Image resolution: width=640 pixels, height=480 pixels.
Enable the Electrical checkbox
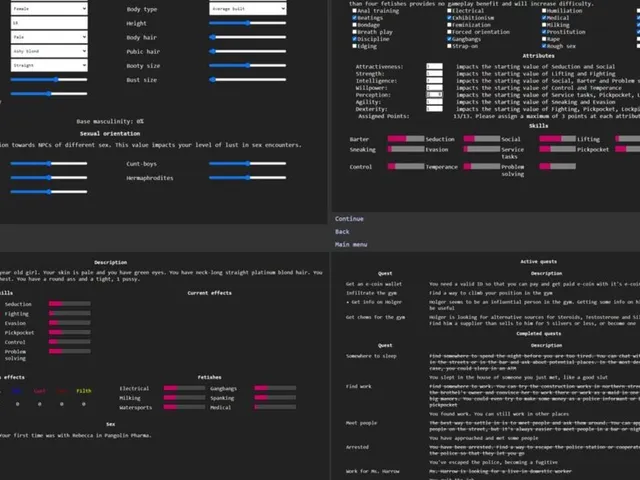449,11
